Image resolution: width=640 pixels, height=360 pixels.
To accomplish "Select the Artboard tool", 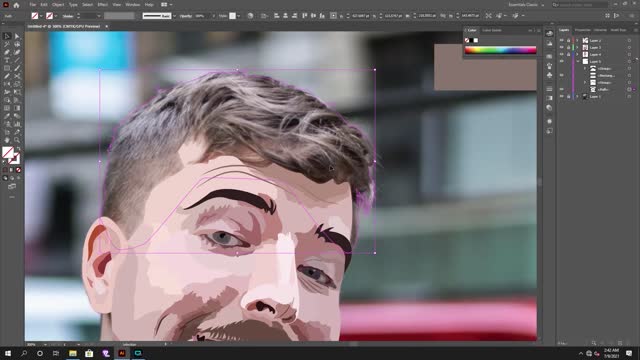I will click(7, 132).
